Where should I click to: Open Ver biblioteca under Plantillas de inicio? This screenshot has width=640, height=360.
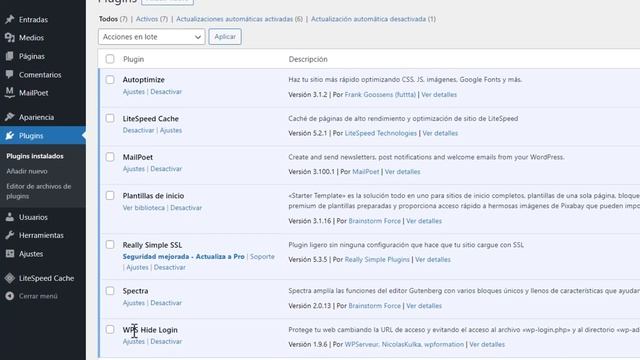click(x=144, y=207)
